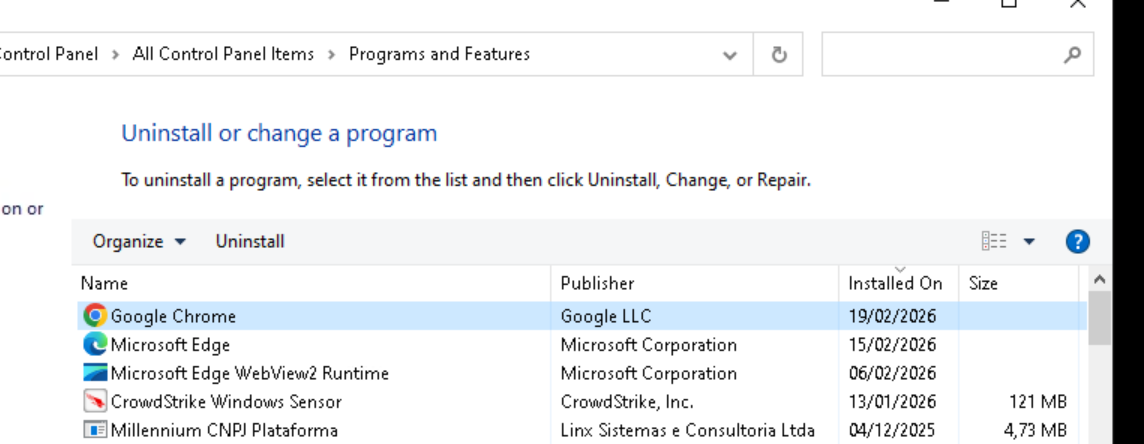Click the Google Chrome program icon

(x=95, y=316)
